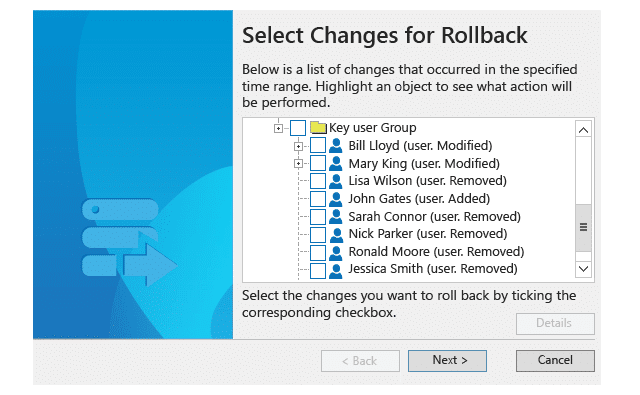
Task: Tick the Nick Parker checkbox
Action: click(x=318, y=234)
